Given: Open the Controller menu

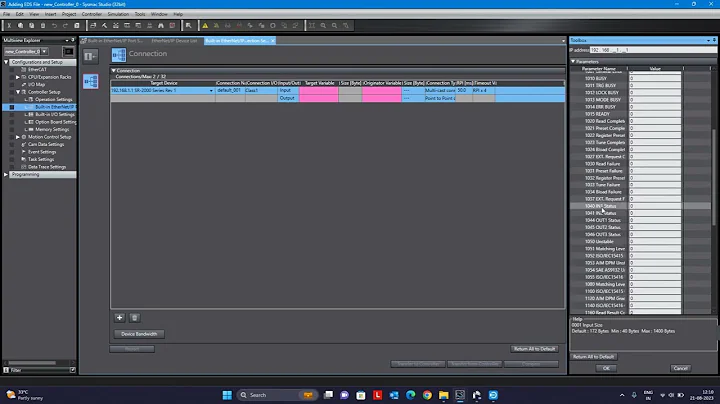Looking at the screenshot, I should [92, 14].
